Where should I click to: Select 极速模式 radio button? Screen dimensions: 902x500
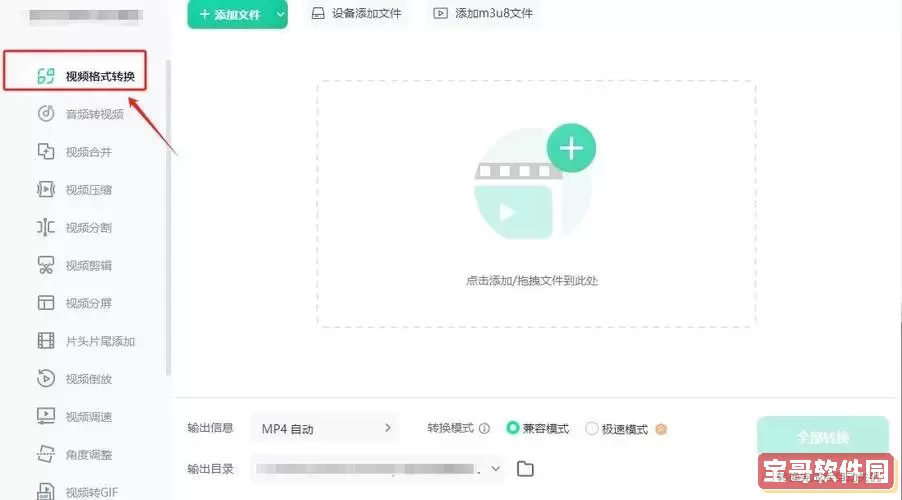click(x=591, y=429)
